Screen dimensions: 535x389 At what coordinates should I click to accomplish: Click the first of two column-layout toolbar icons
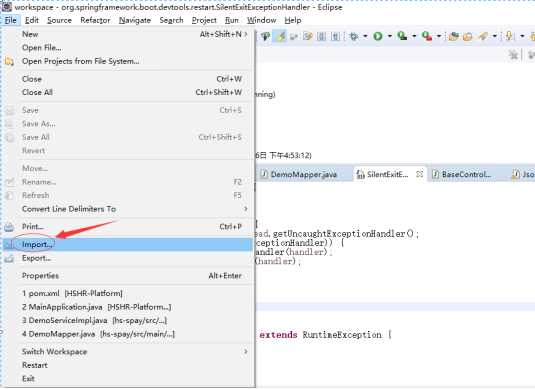click(x=321, y=36)
